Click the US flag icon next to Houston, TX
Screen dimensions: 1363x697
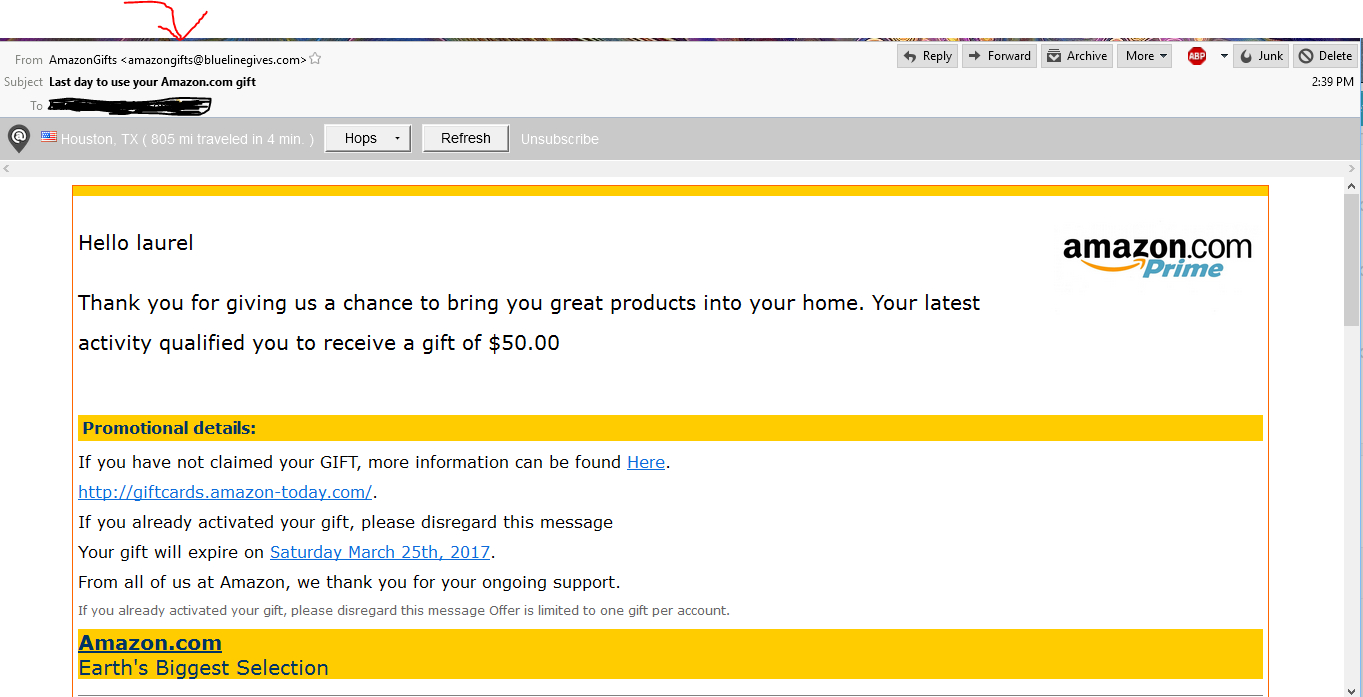coord(49,137)
